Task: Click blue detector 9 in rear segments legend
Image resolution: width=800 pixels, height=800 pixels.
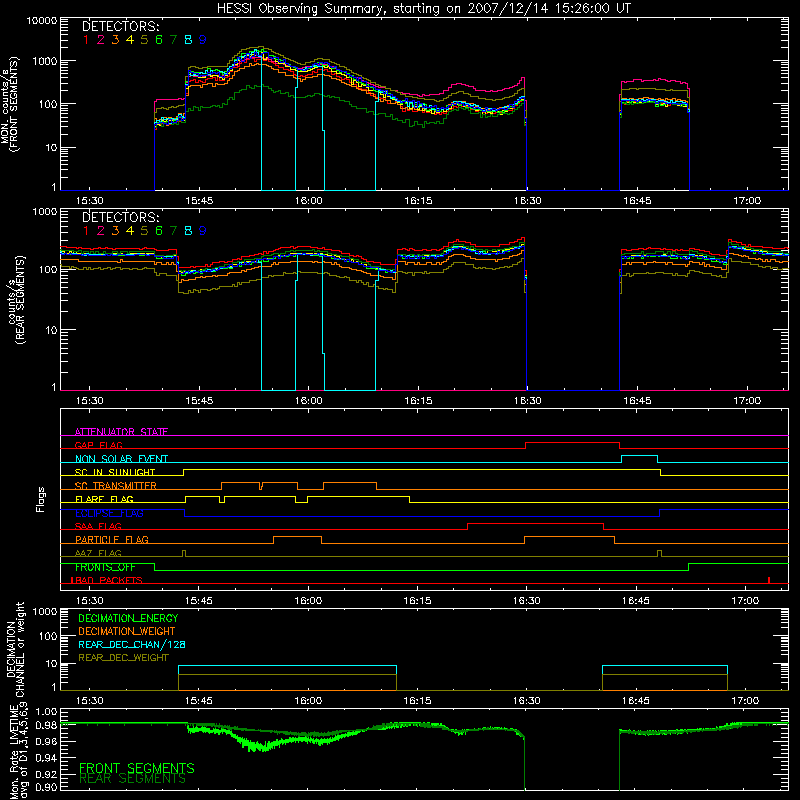Action: (x=203, y=231)
